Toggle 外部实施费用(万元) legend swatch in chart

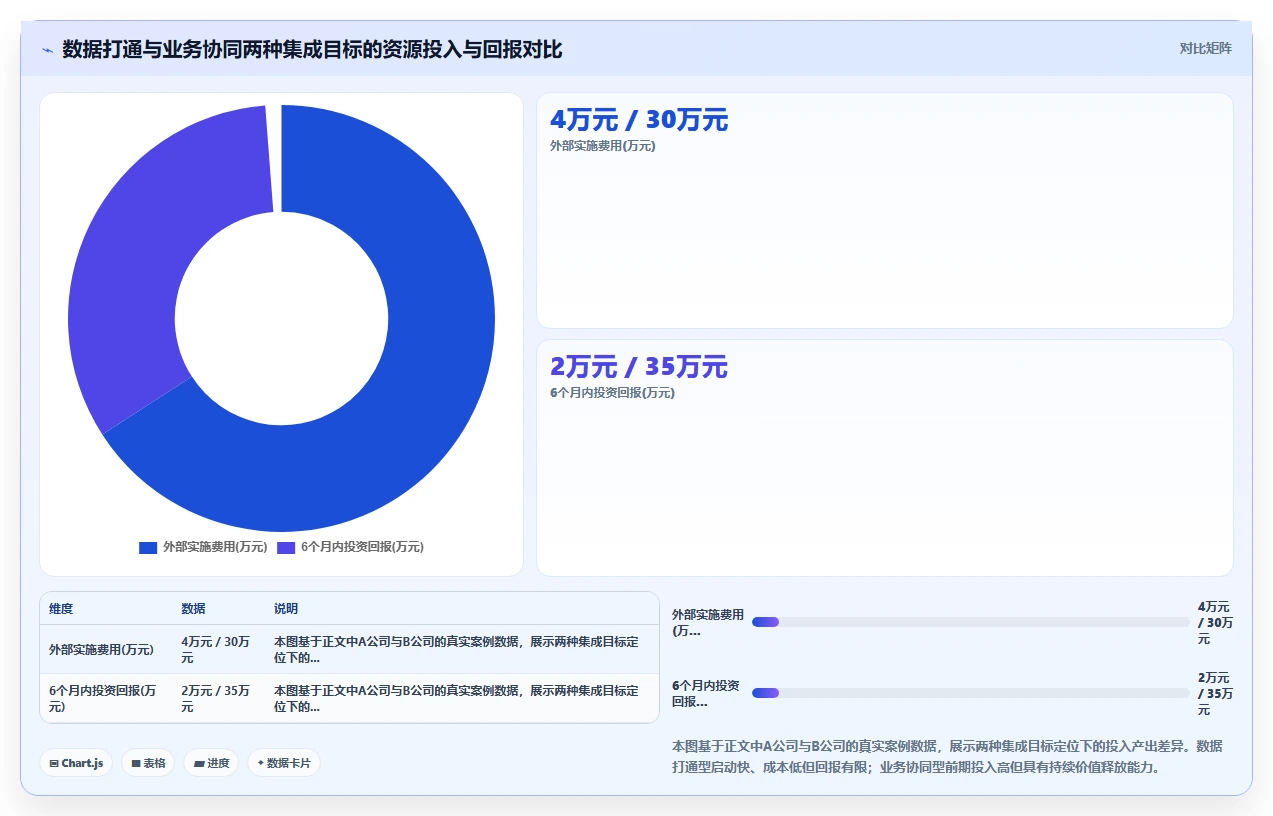point(148,547)
